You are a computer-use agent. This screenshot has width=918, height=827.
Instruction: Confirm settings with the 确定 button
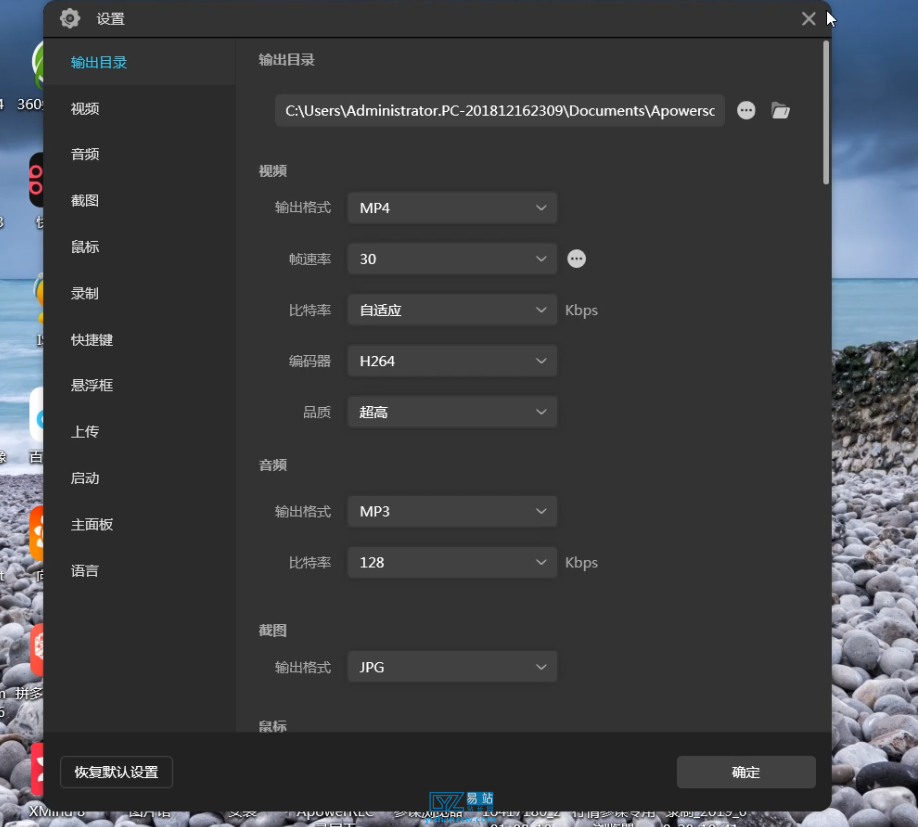pyautogui.click(x=745, y=771)
